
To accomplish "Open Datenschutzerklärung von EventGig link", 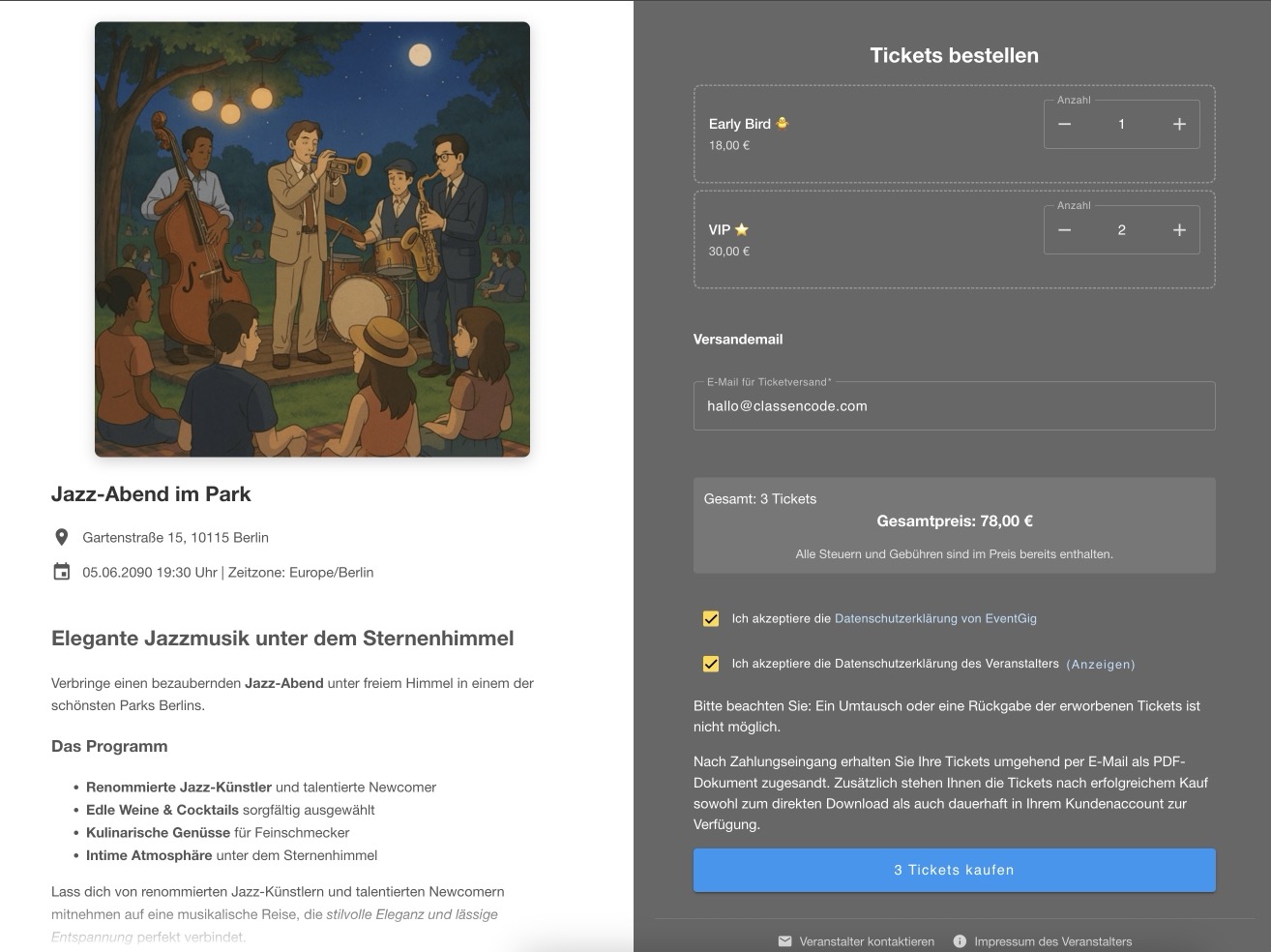I will point(934,619).
